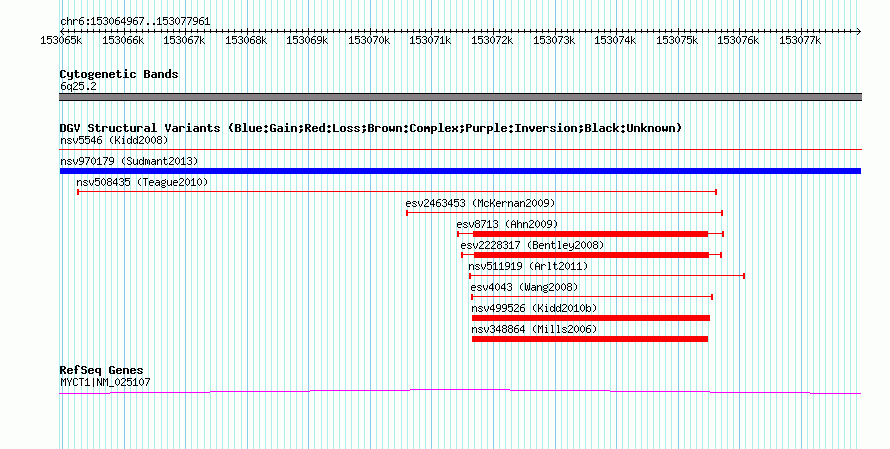Viewport: 890px width, 449px height.
Task: Click the nsv511919 (Arlt2011) label
Action: [x=528, y=266]
